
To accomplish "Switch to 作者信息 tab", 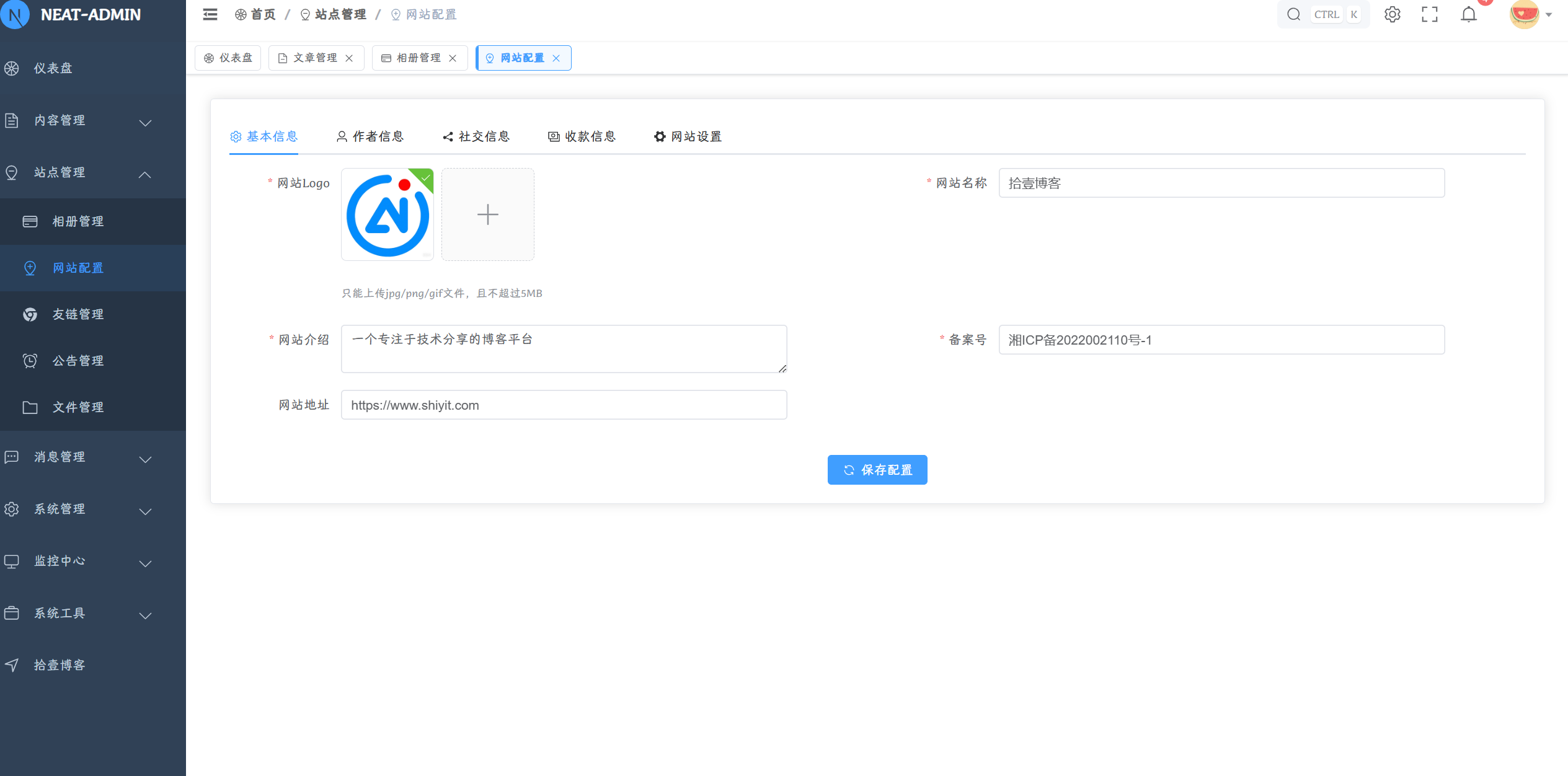I will (x=370, y=136).
